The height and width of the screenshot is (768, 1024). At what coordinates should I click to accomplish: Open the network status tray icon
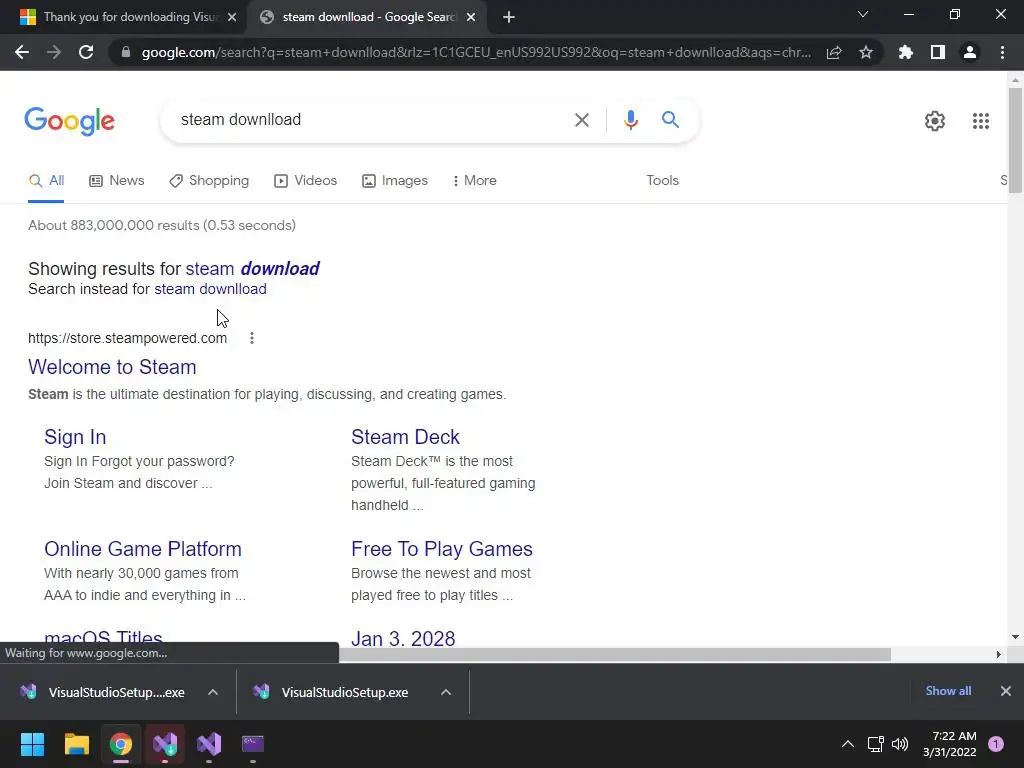(x=875, y=744)
